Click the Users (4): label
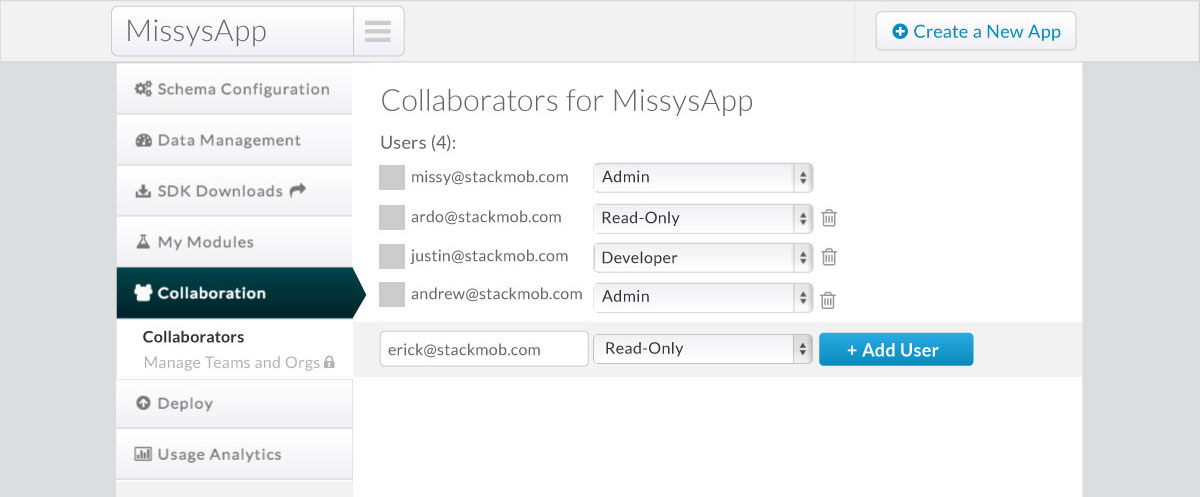1200x497 pixels. point(418,142)
